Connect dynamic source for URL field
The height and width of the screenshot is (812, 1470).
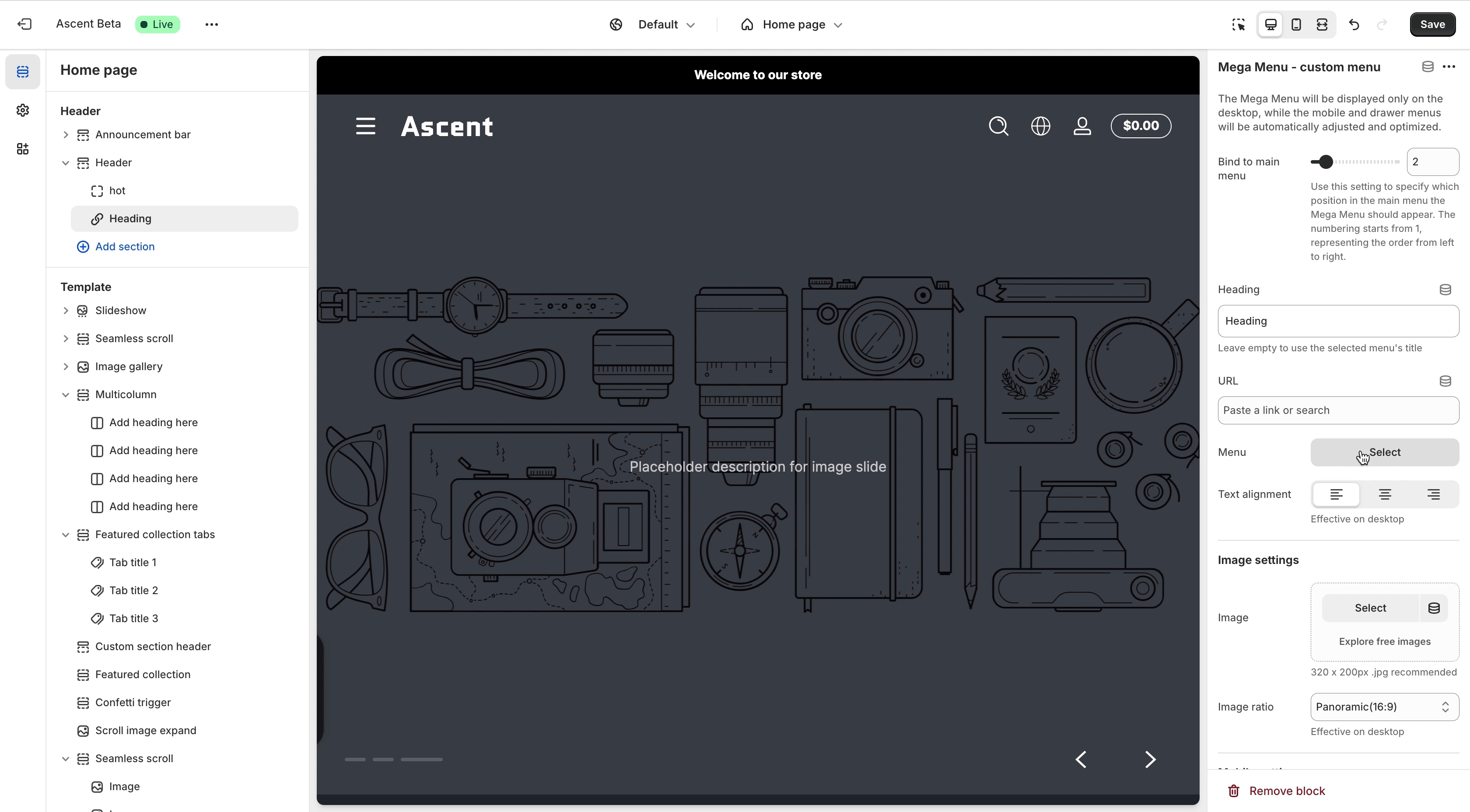[1445, 381]
